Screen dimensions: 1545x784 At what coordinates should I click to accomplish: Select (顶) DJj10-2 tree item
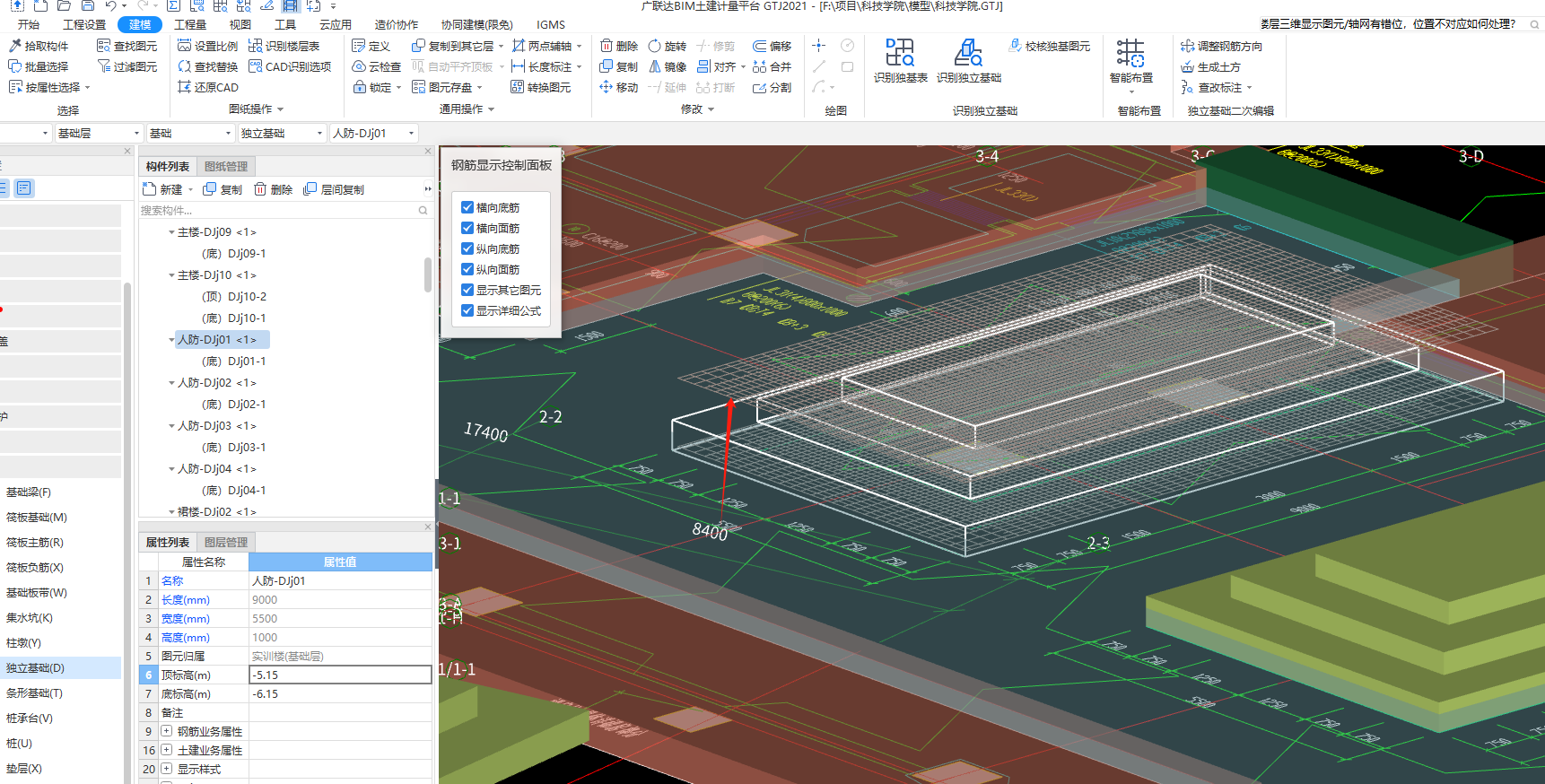click(x=234, y=297)
